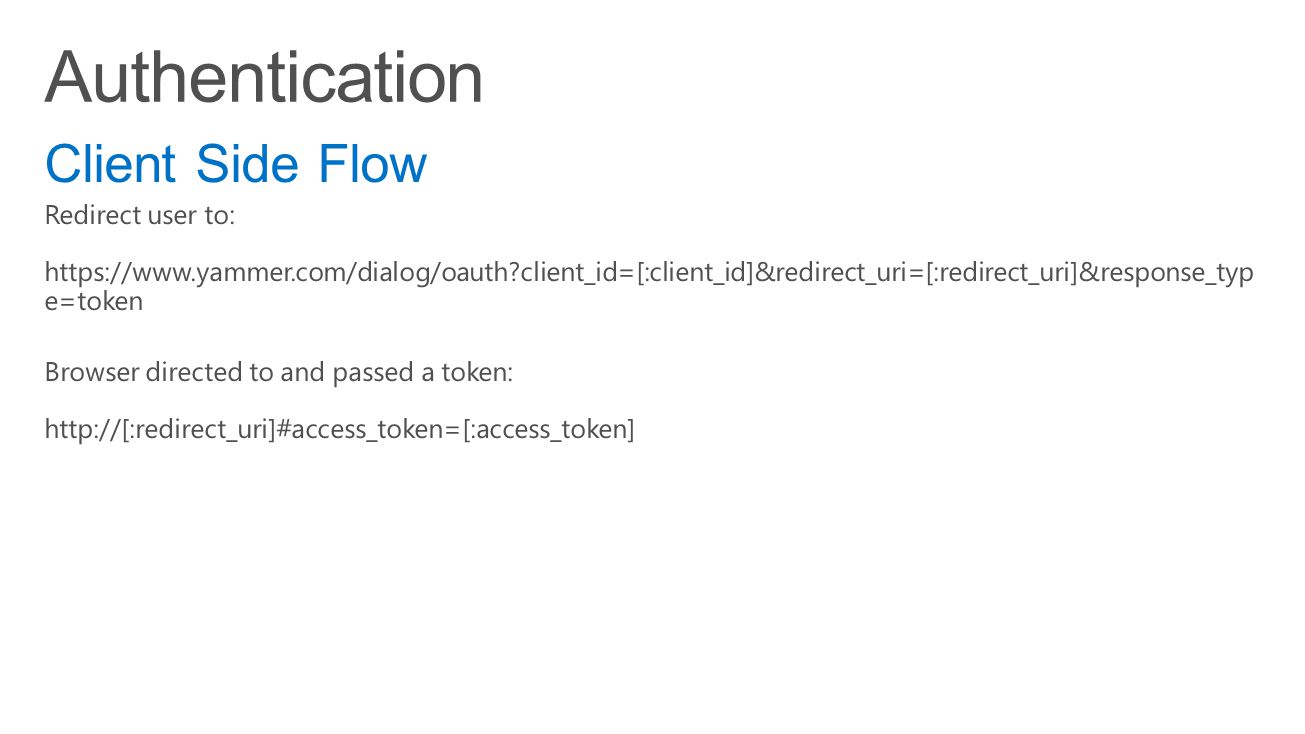The width and height of the screenshot is (1305, 734).
Task: Click the word "Flow" in the subtitle
Action: (x=373, y=164)
